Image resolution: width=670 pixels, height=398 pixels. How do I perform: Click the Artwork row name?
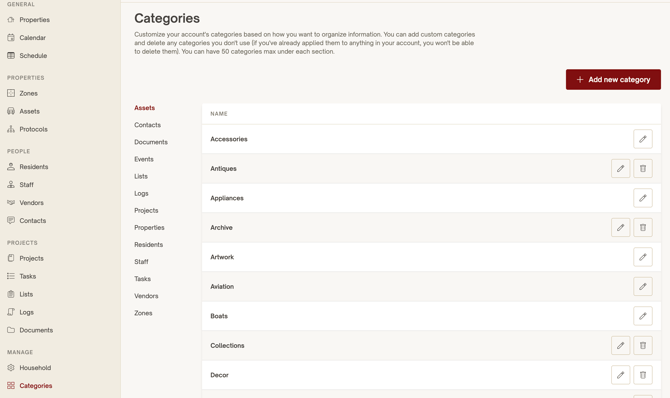click(222, 257)
